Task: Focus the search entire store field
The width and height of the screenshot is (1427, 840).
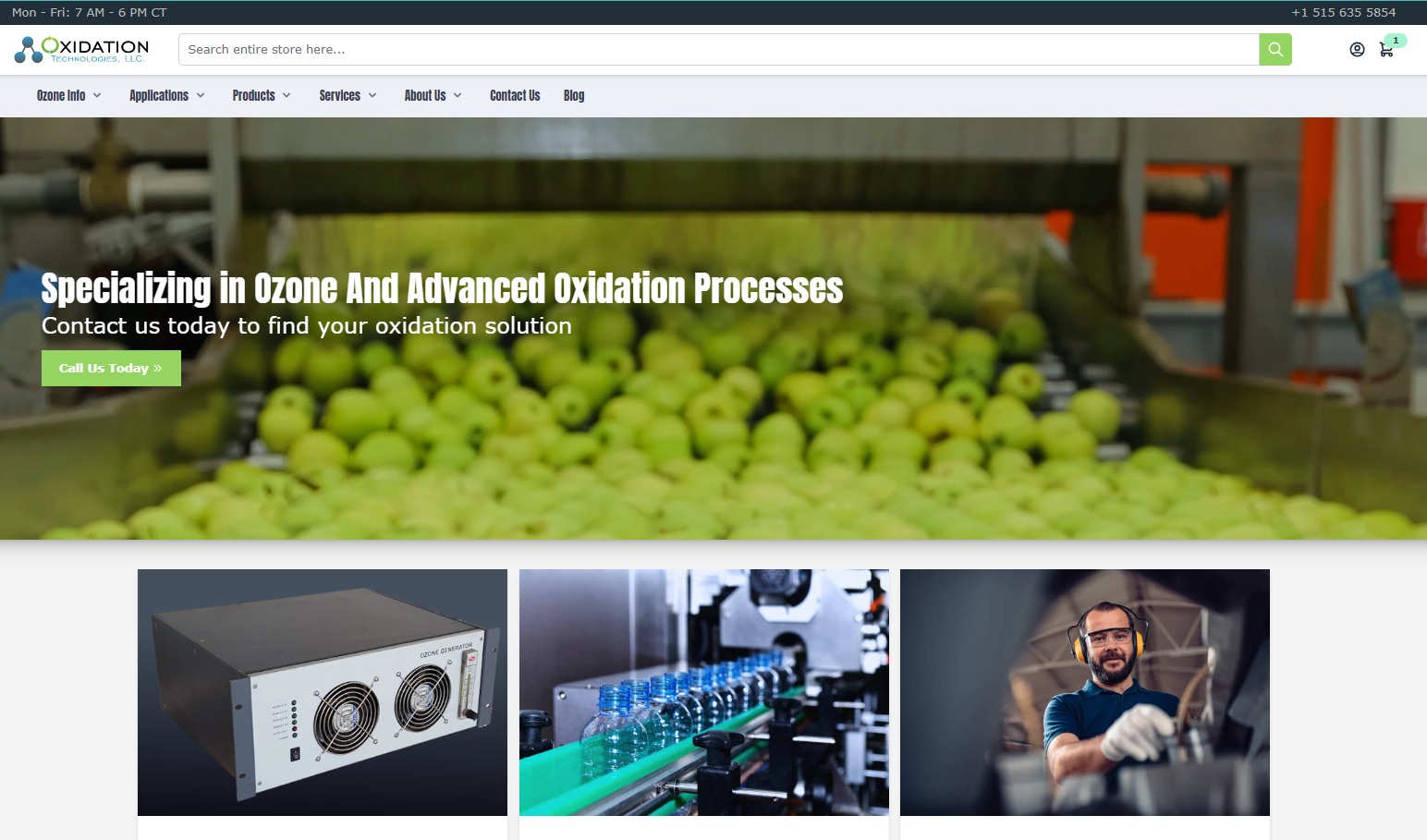Action: tap(718, 50)
